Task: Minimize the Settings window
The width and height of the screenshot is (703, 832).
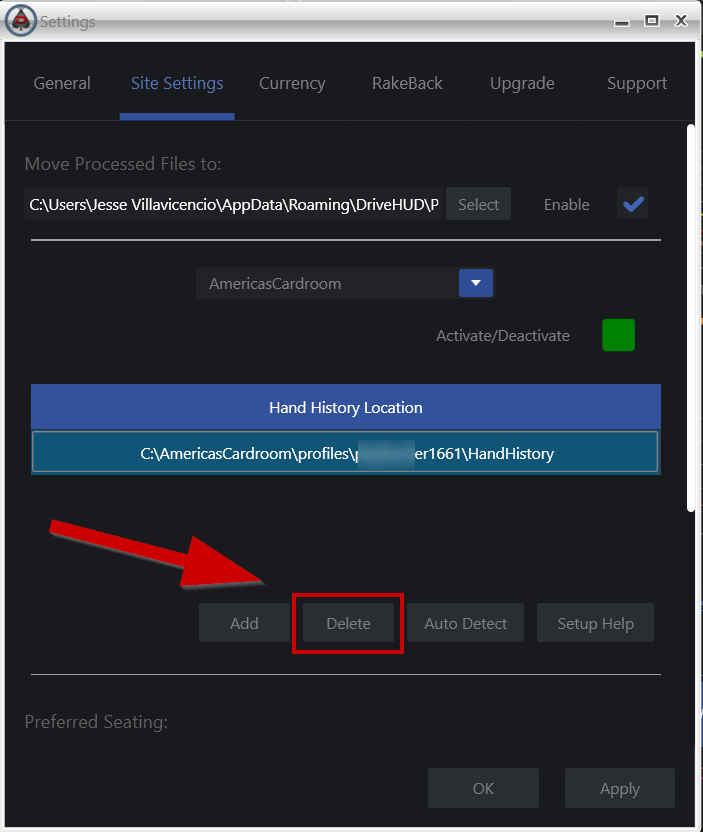Action: coord(622,22)
